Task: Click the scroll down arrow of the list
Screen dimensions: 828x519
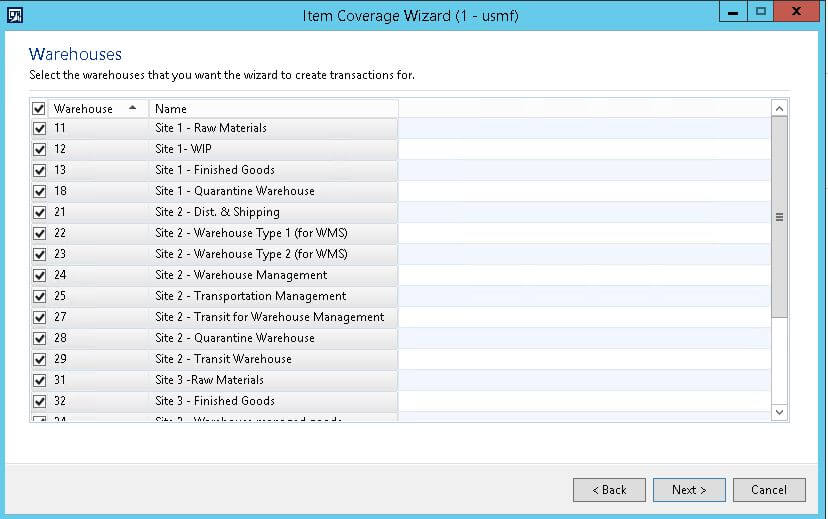Action: click(x=780, y=411)
